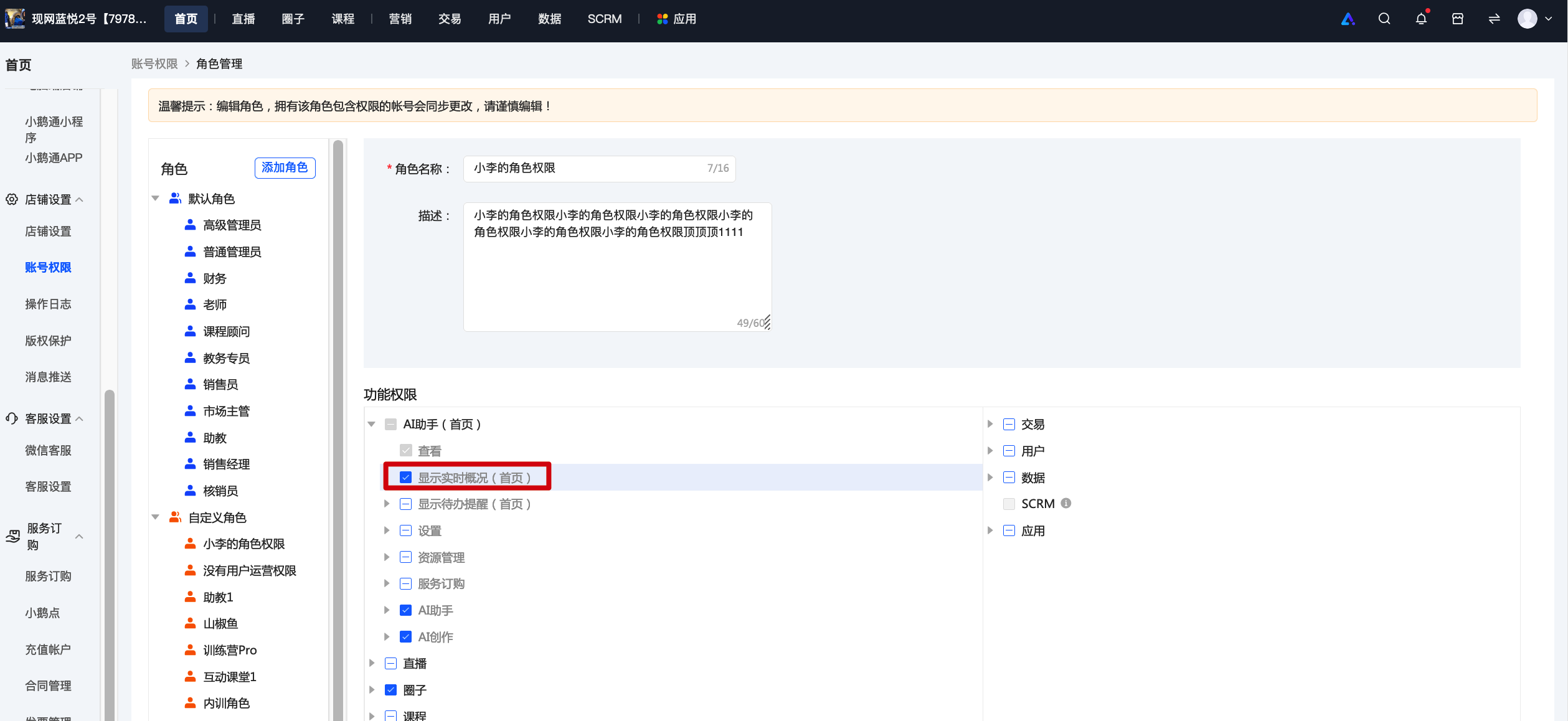Uncheck the 显示实时概况（首页）checkbox
The height and width of the screenshot is (721, 1568).
point(406,478)
